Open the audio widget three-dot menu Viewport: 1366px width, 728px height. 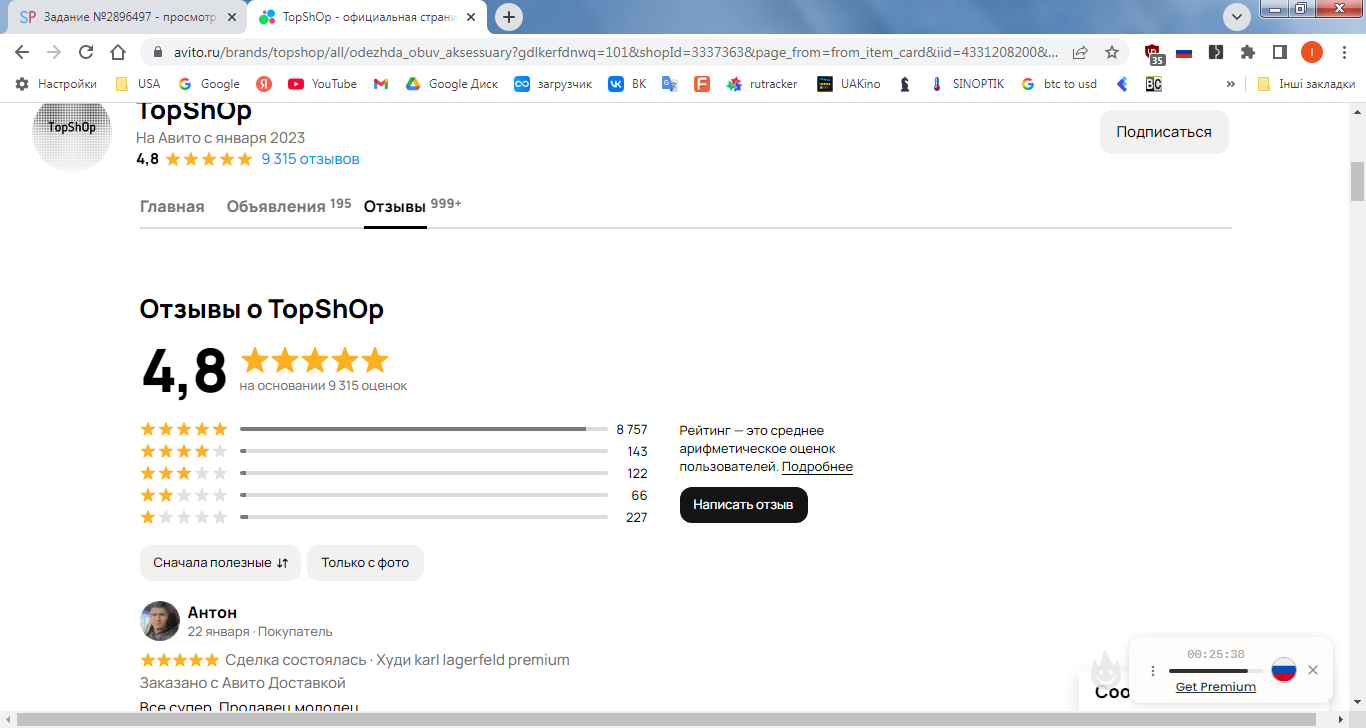click(1153, 671)
